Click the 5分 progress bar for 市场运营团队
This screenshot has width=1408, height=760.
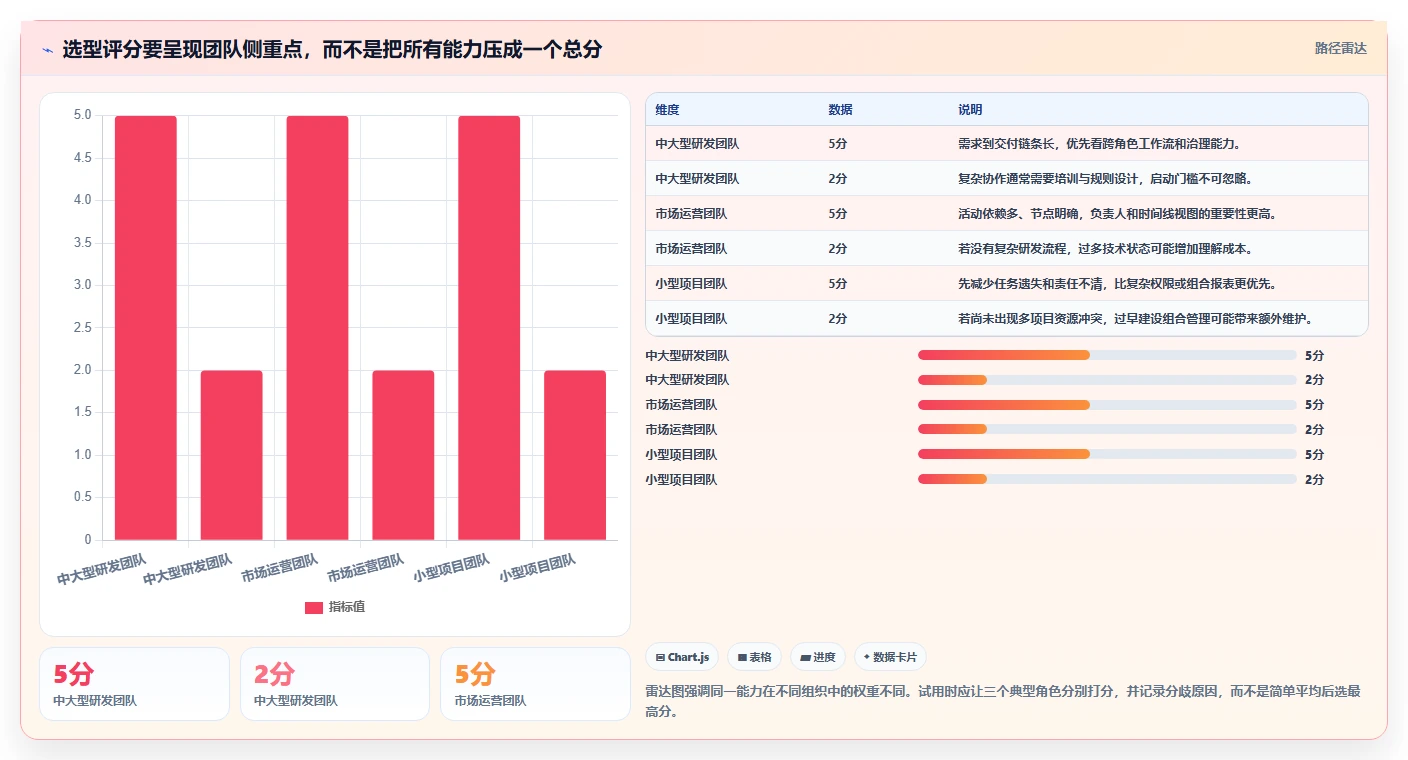click(1107, 405)
